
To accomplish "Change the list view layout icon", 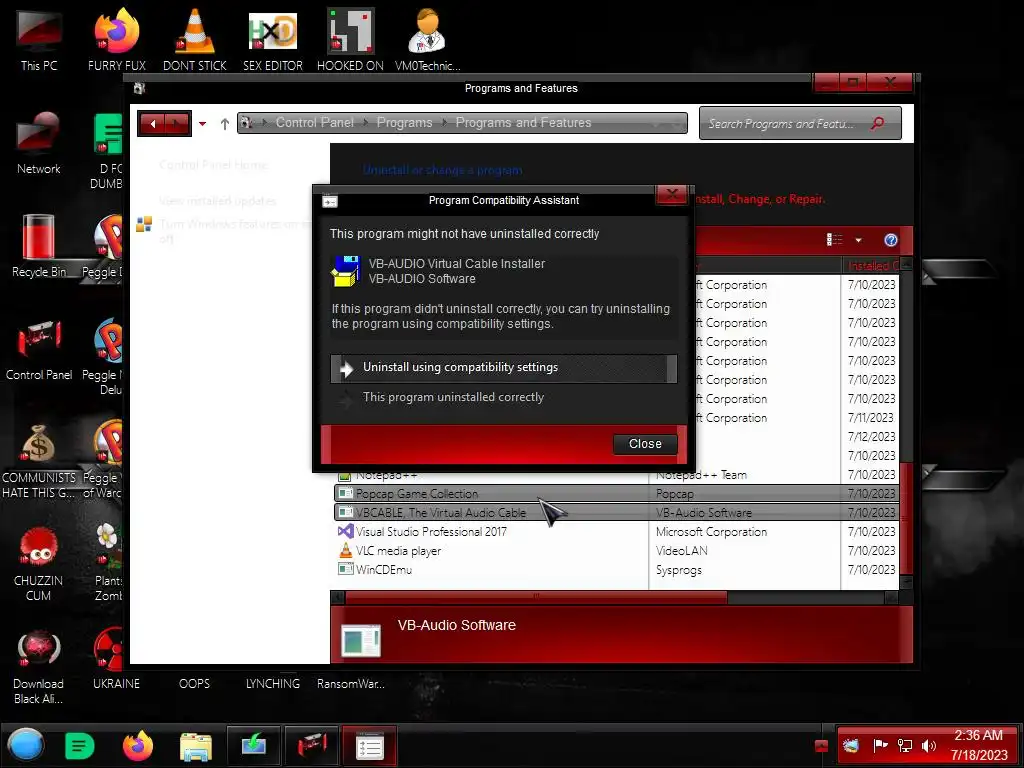I will [835, 240].
